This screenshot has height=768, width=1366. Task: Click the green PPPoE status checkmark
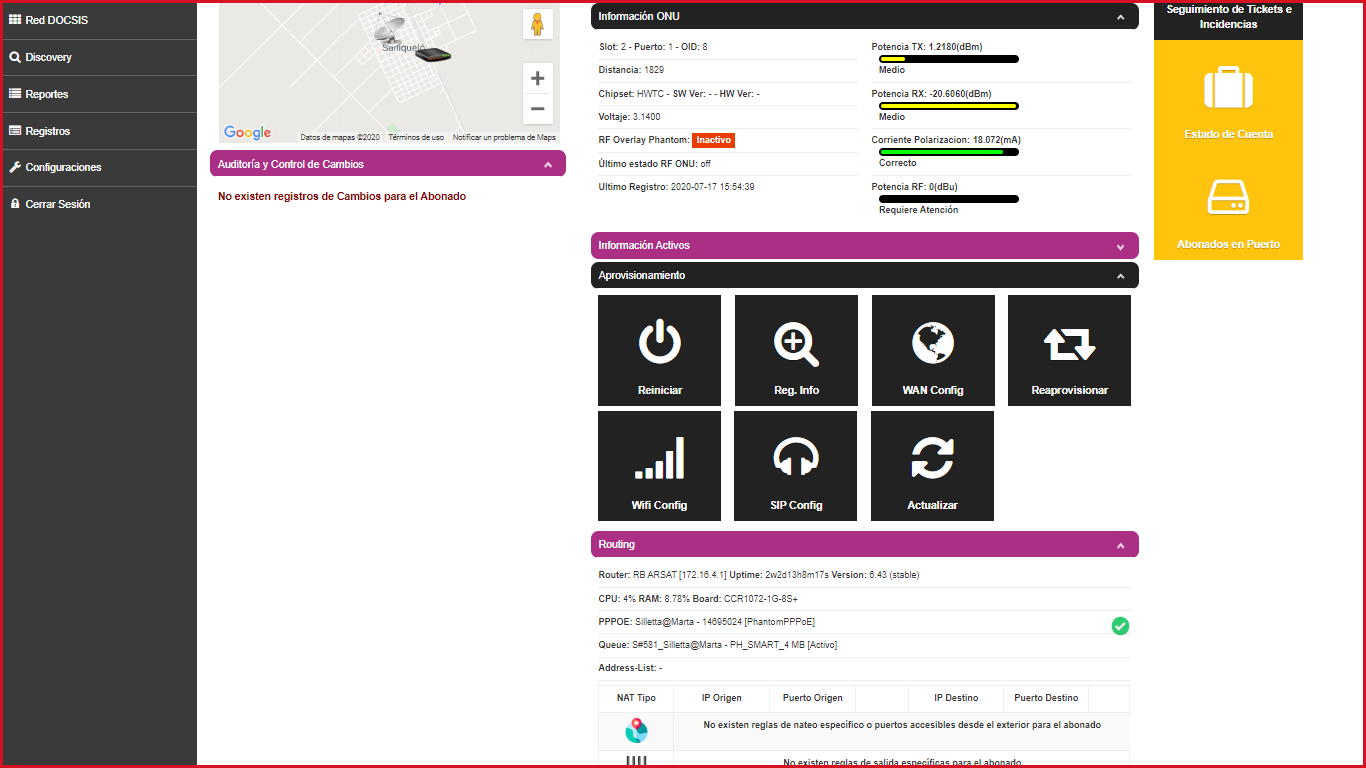click(1120, 626)
